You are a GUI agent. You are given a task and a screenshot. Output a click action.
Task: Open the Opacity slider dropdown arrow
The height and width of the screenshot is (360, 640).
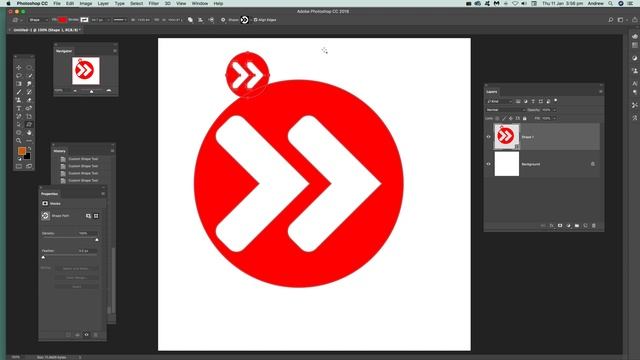click(554, 110)
